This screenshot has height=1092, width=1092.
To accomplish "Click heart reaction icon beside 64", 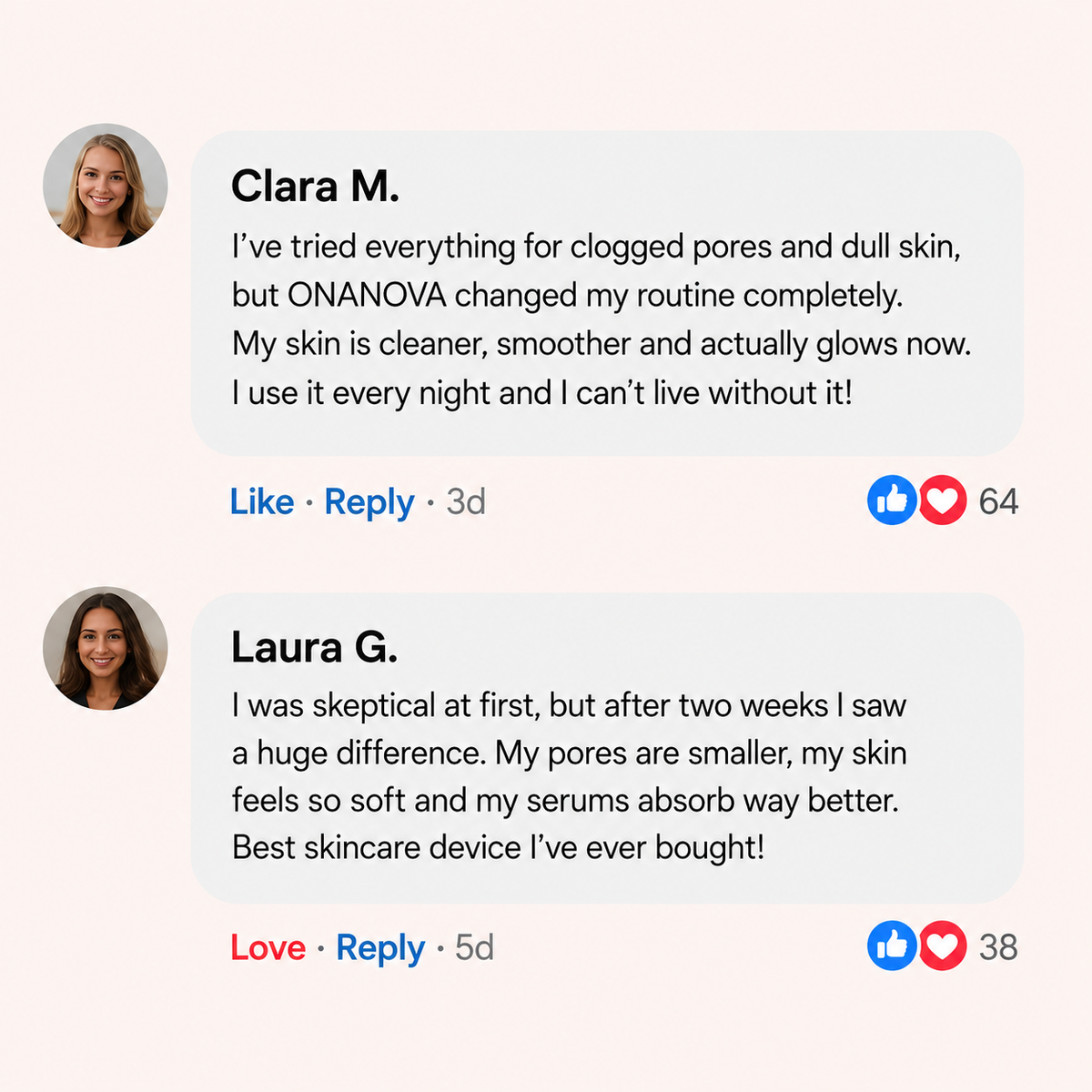I will 942,500.
